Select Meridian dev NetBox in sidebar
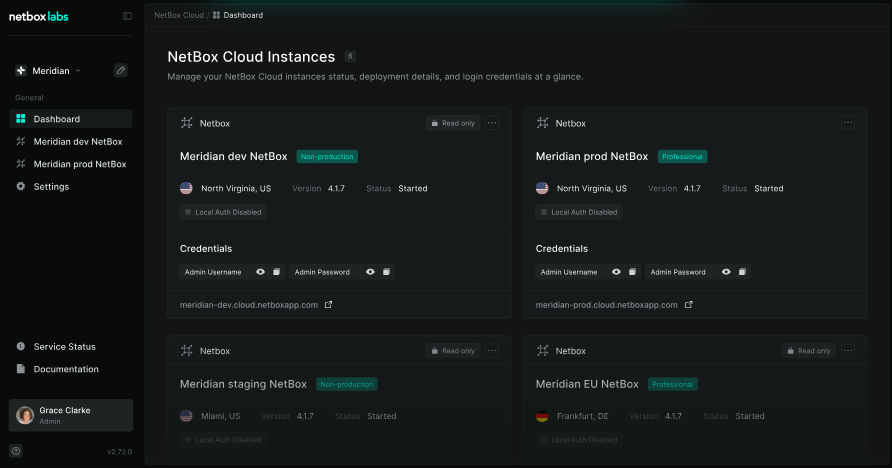 coord(78,142)
